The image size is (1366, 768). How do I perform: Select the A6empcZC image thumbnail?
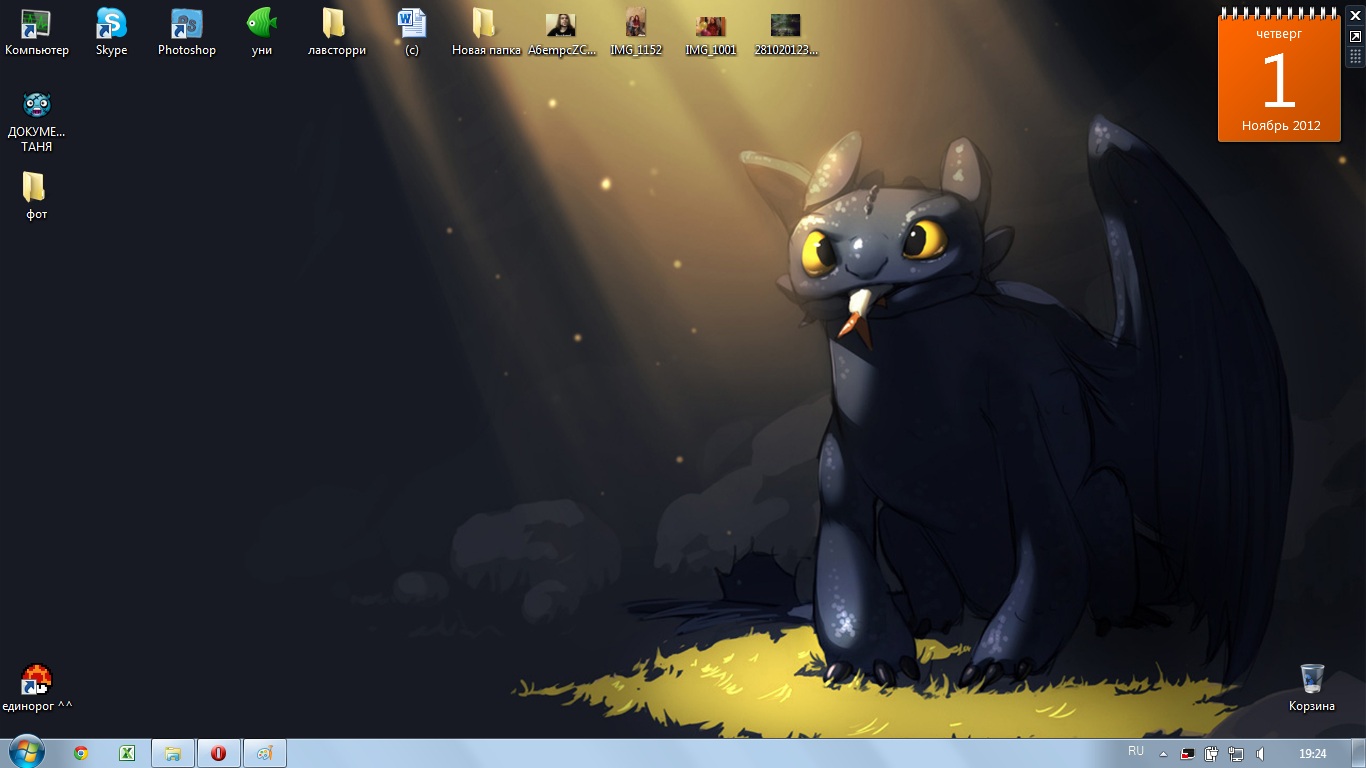pyautogui.click(x=561, y=32)
